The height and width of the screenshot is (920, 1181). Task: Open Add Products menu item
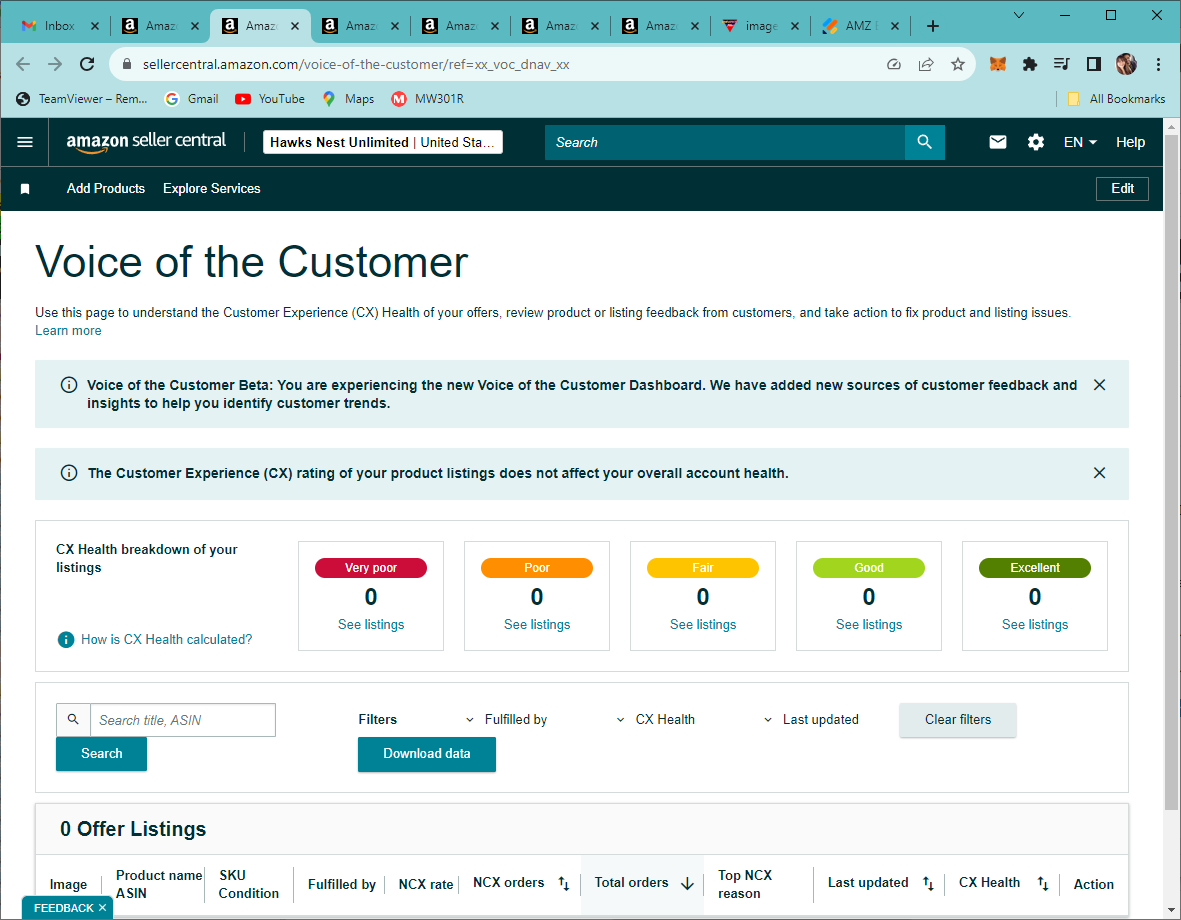[x=105, y=188]
